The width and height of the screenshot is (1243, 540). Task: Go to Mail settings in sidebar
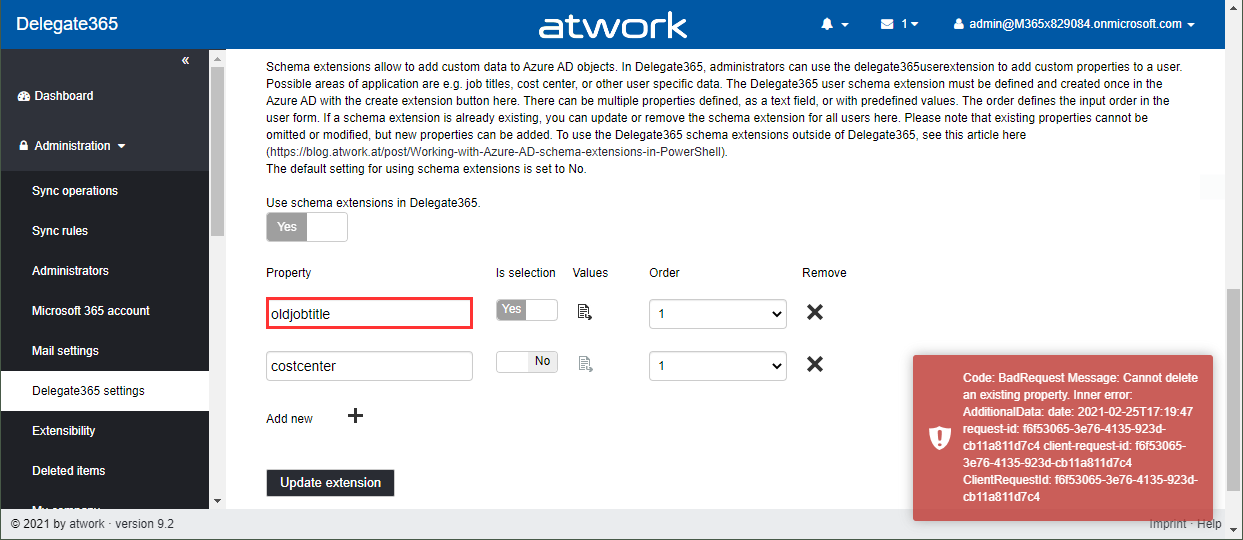65,351
